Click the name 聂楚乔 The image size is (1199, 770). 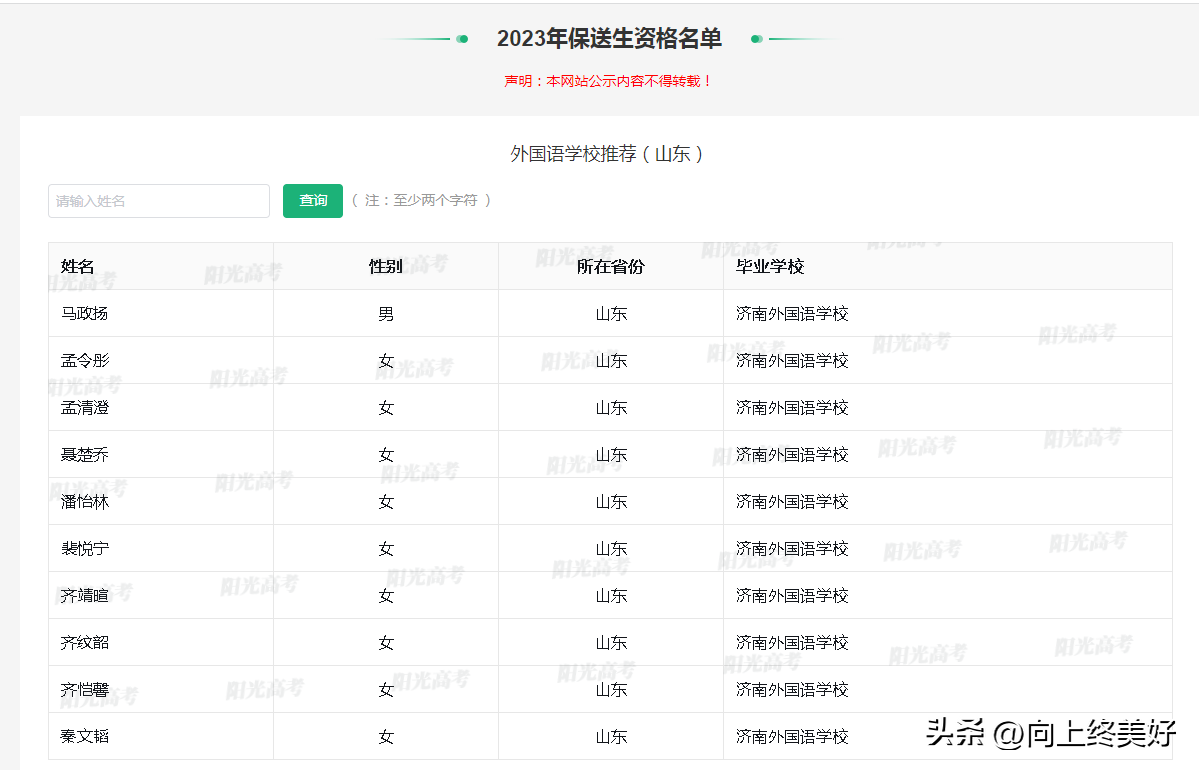[85, 455]
